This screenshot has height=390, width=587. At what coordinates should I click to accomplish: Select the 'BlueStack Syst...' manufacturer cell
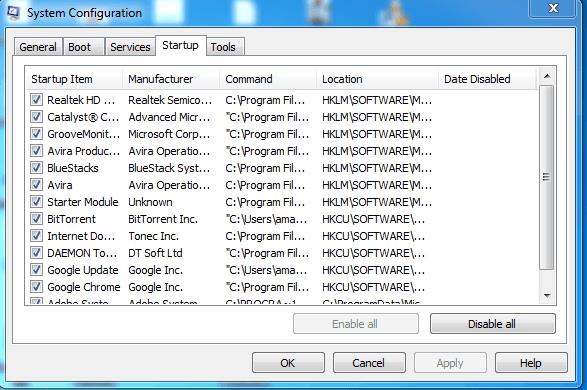pos(169,168)
